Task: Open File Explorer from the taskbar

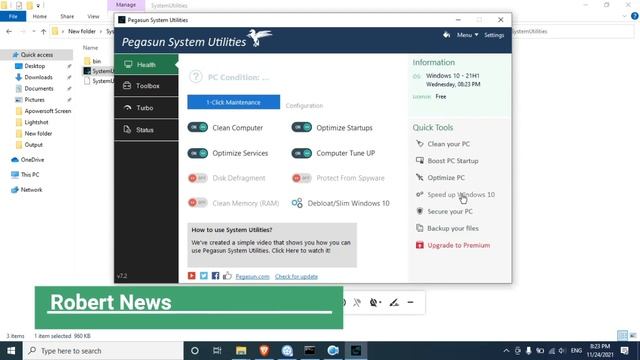Action: coord(241,351)
